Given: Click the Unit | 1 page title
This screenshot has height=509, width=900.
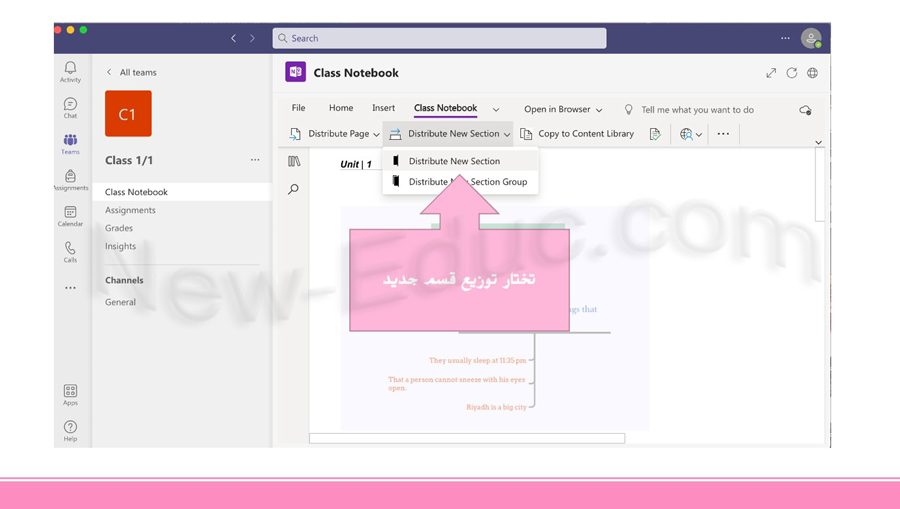Looking at the screenshot, I should coord(356,164).
